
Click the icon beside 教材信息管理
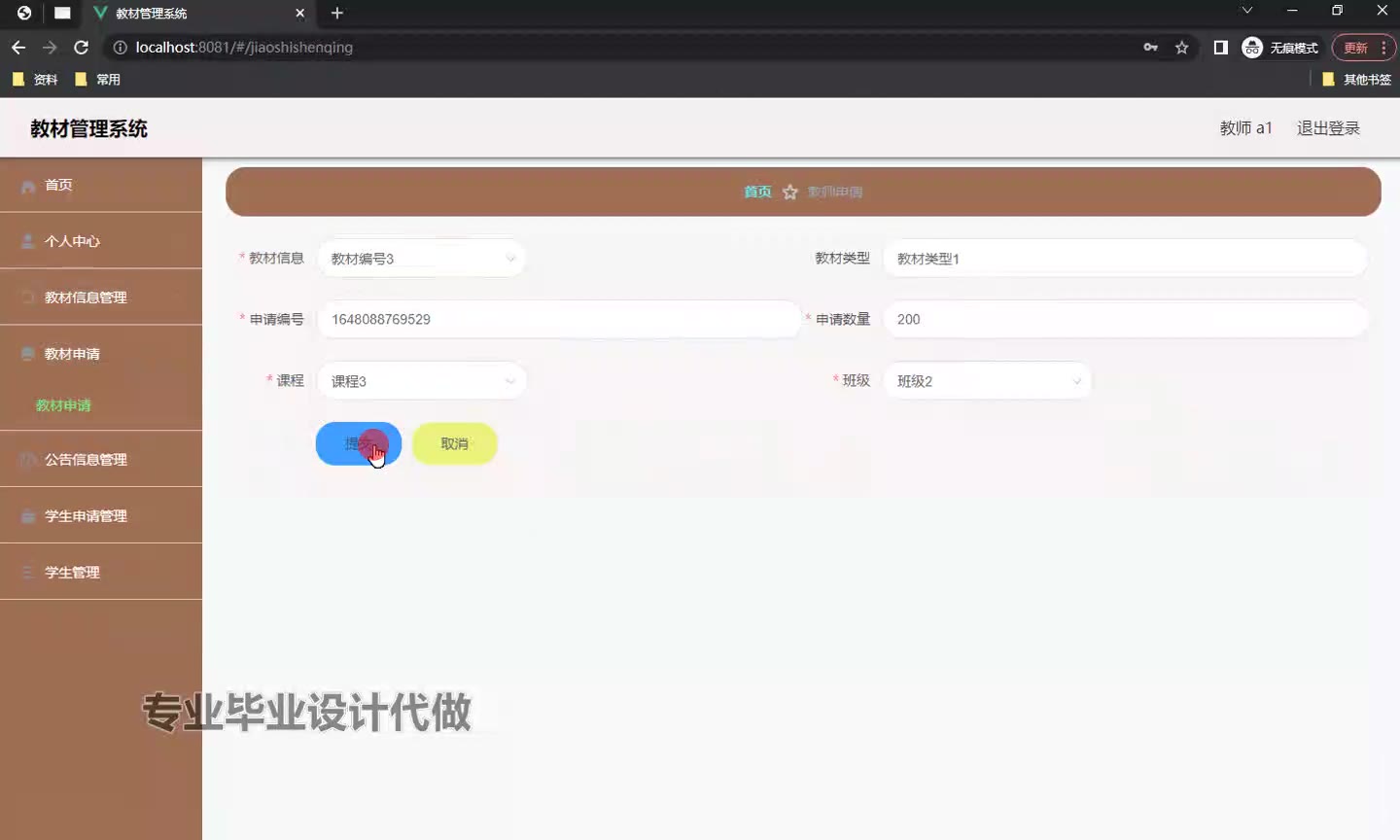(28, 297)
